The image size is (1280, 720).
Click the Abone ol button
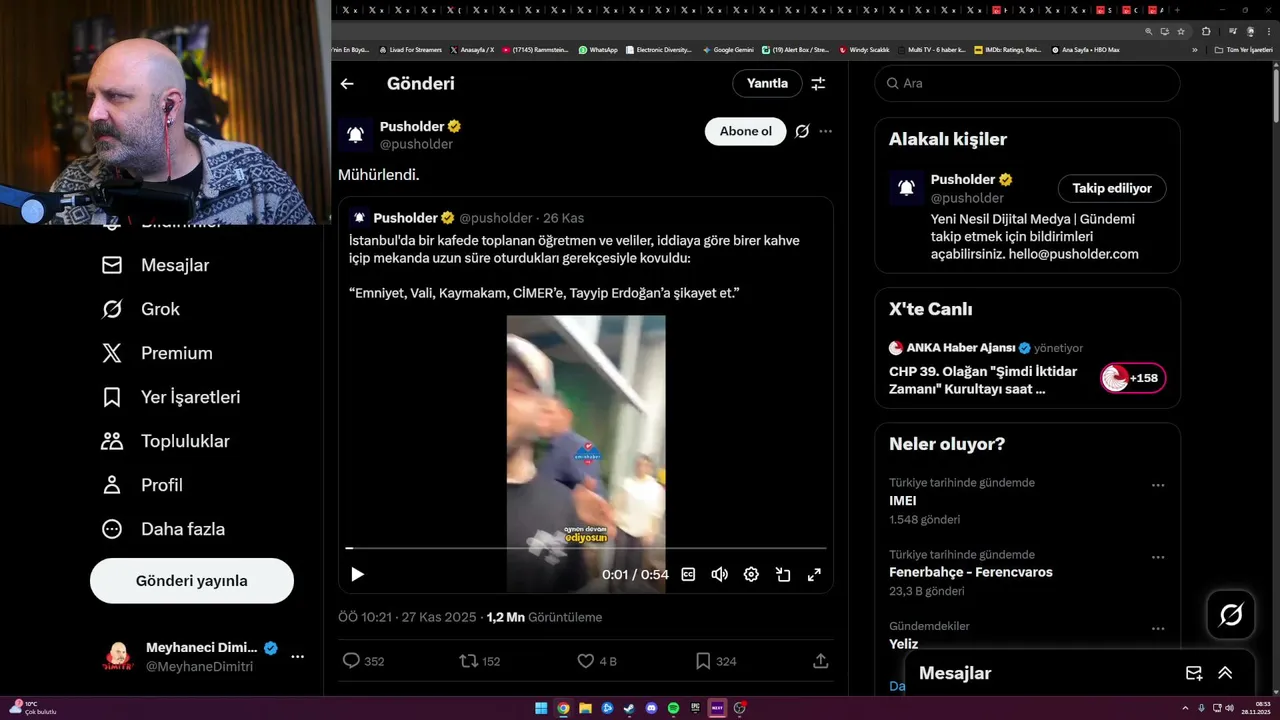pos(746,131)
